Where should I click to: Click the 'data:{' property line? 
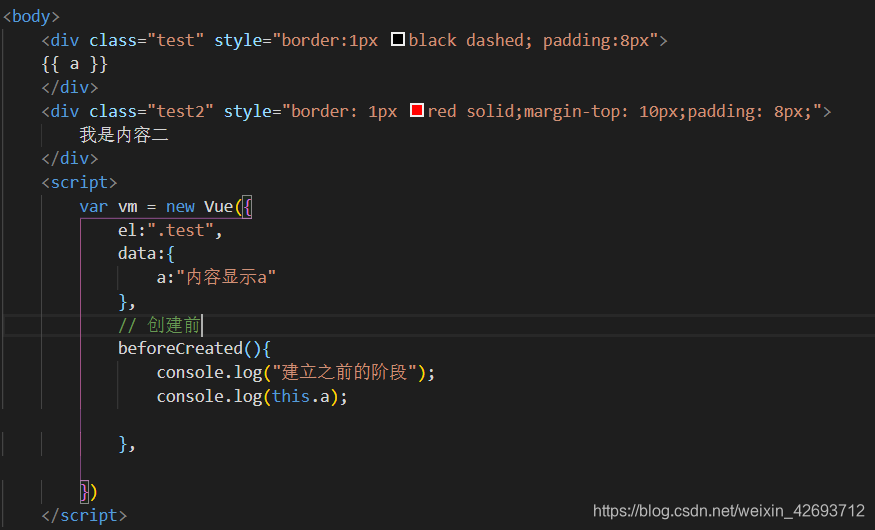pyautogui.click(x=146, y=254)
